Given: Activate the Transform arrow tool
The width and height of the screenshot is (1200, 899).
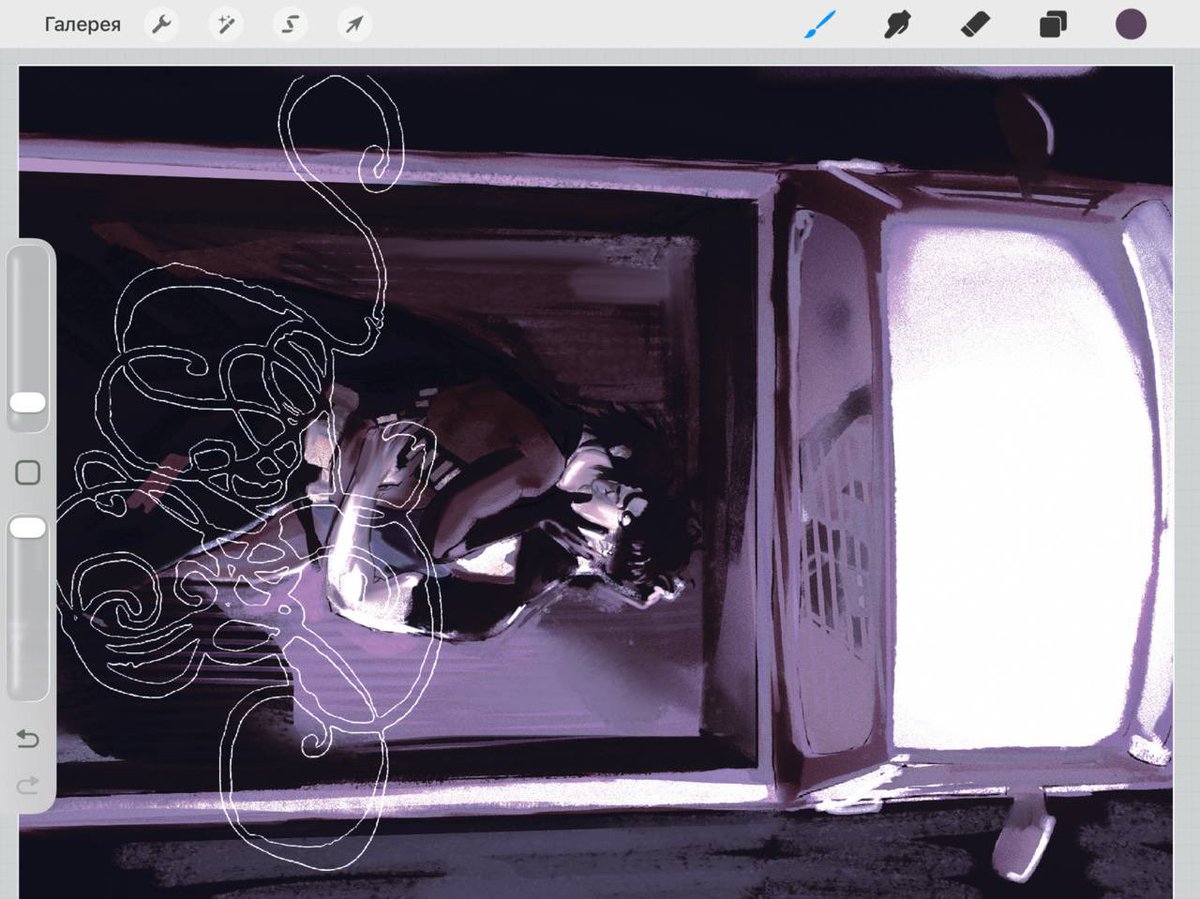Looking at the screenshot, I should (354, 25).
